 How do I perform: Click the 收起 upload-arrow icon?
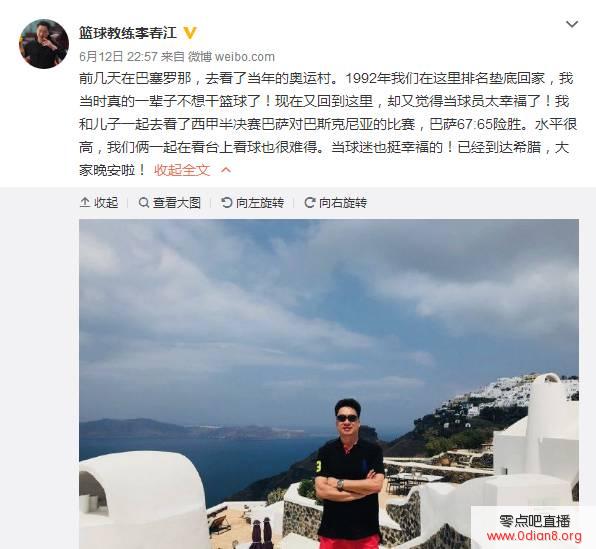pyautogui.click(x=85, y=202)
